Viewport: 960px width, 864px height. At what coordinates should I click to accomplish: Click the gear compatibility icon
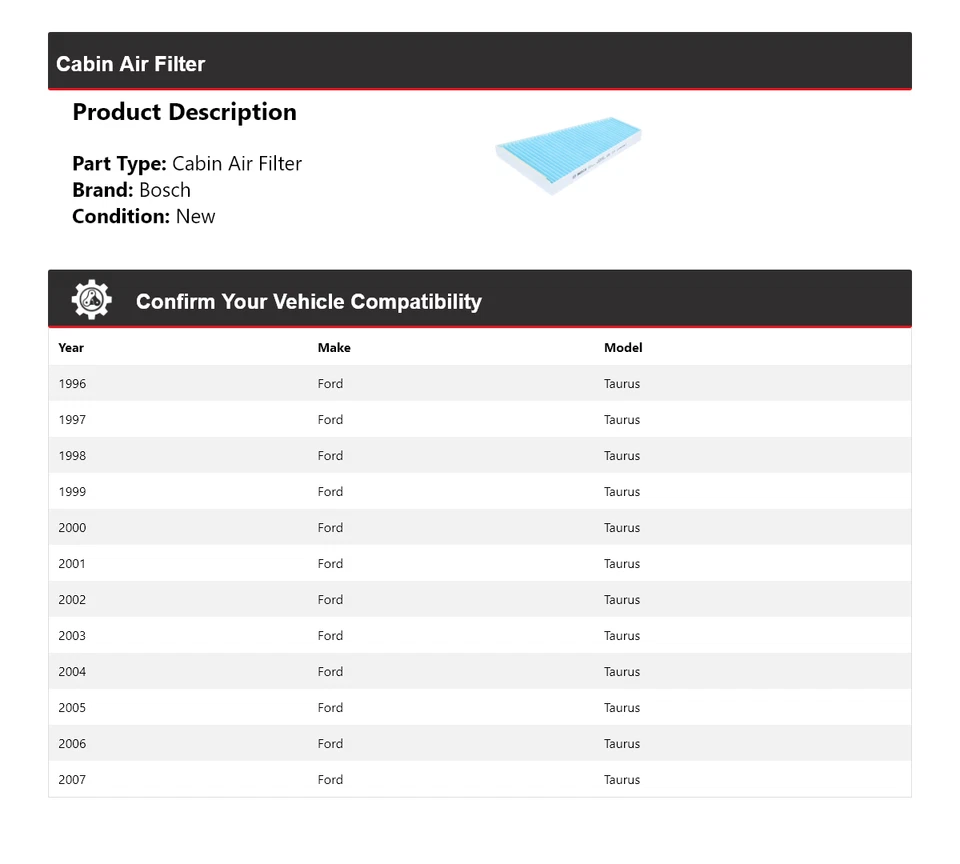click(91, 300)
